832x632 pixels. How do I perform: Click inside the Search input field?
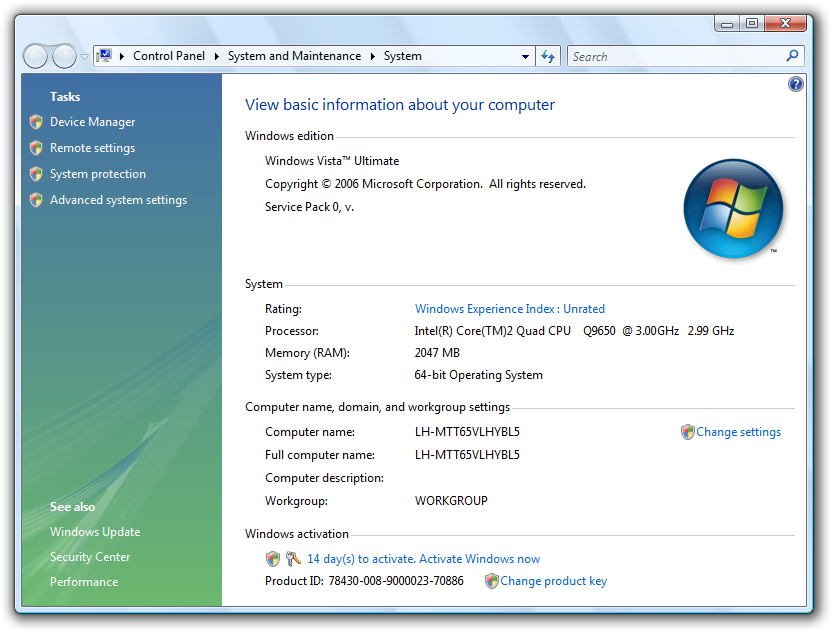click(677, 56)
